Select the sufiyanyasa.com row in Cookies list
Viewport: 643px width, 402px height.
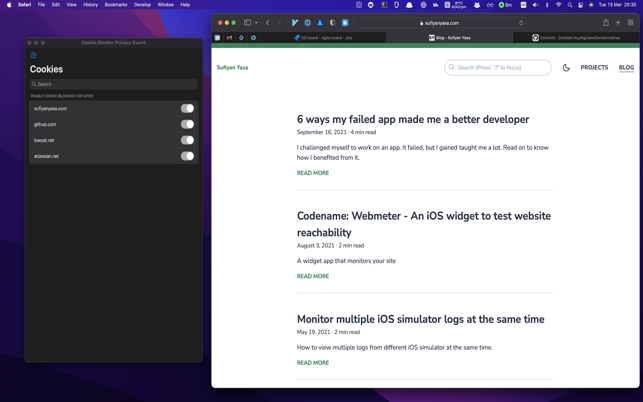tap(114, 108)
